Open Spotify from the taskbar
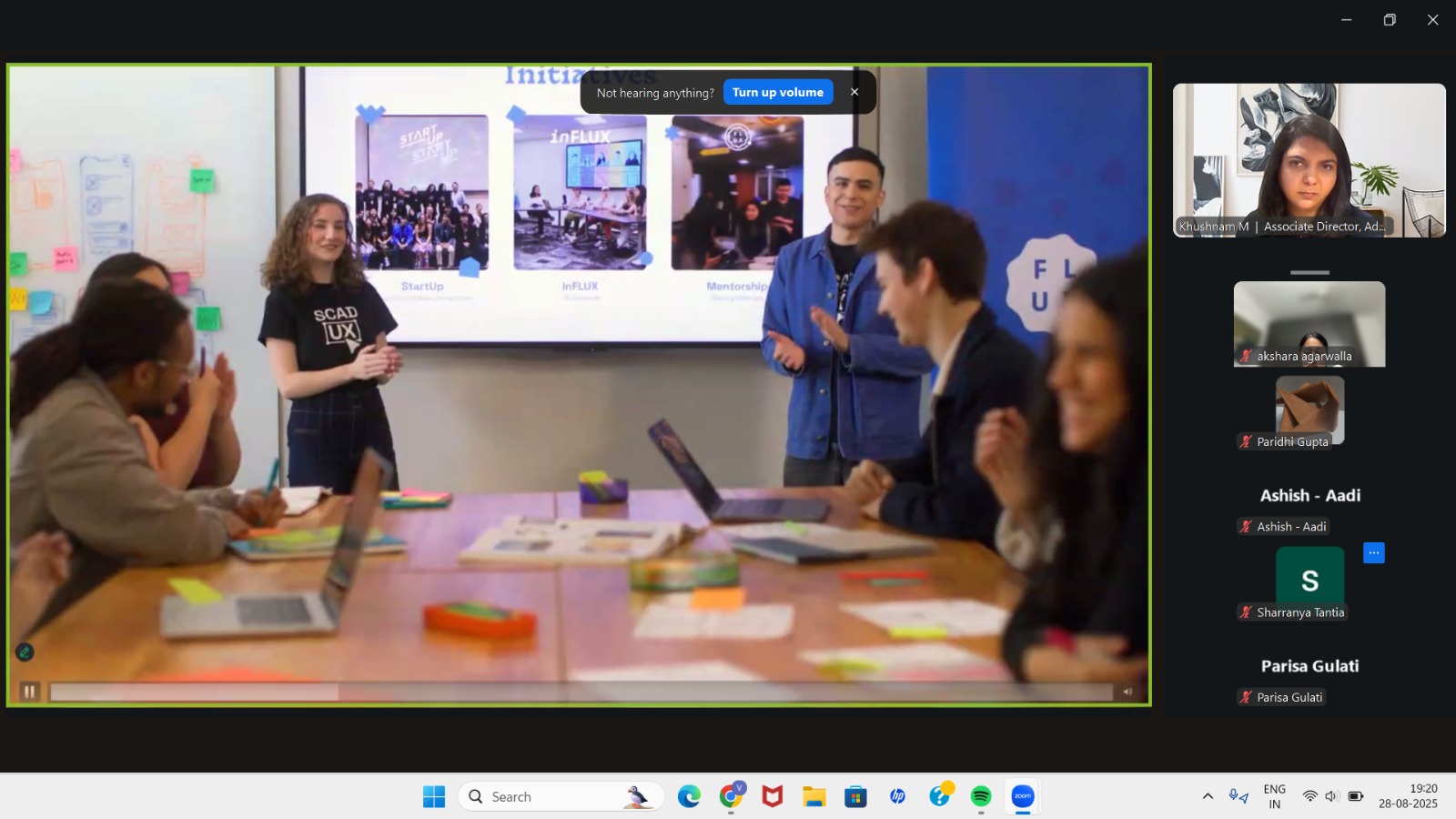 click(980, 797)
